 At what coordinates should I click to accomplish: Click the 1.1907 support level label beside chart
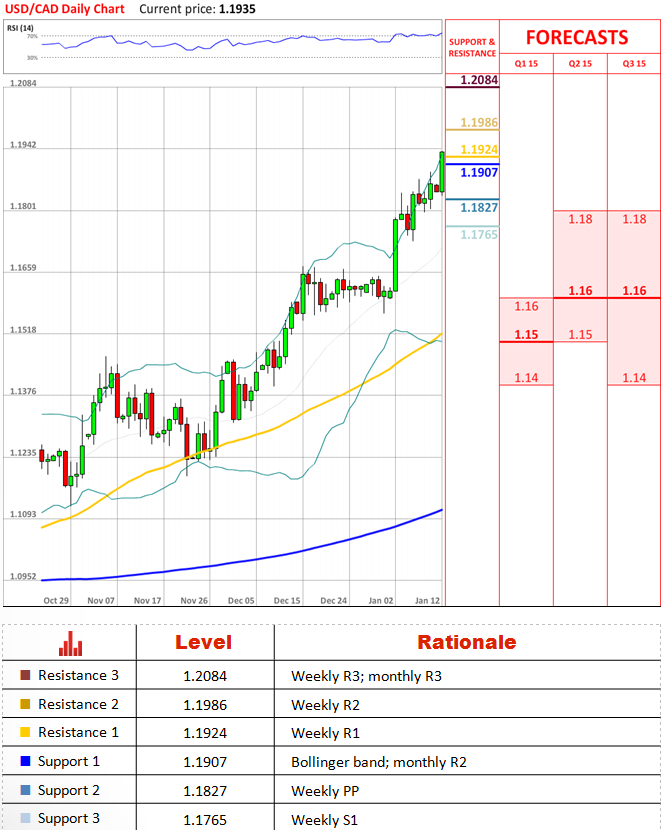[x=479, y=172]
